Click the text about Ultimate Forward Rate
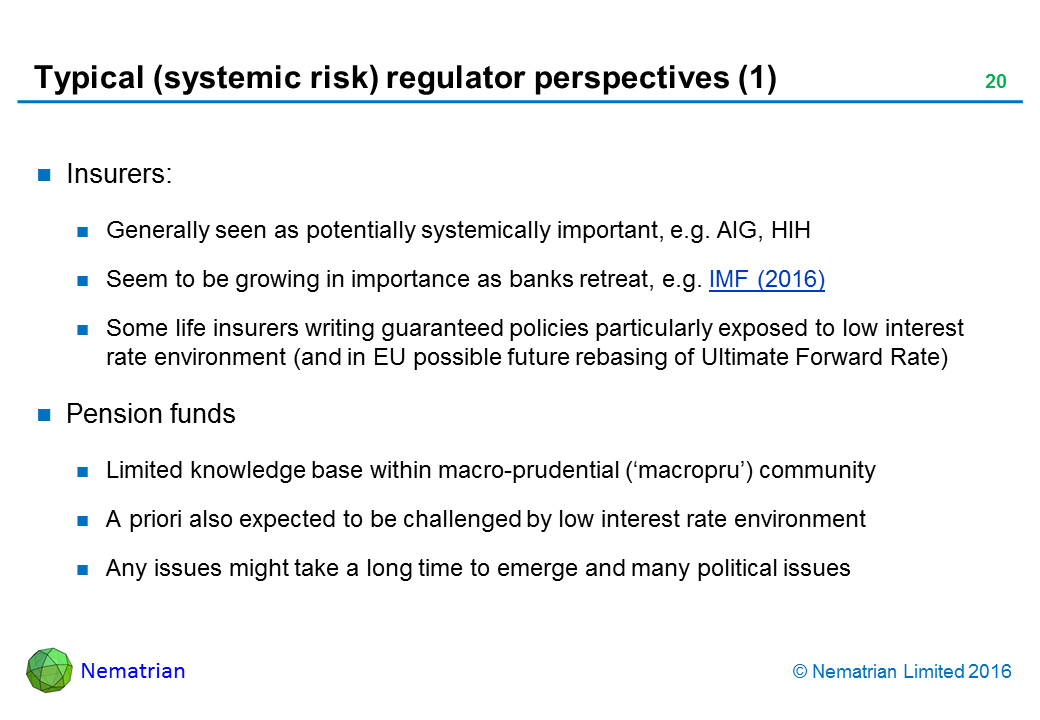Viewport: 1040px width, 720px height. [526, 359]
